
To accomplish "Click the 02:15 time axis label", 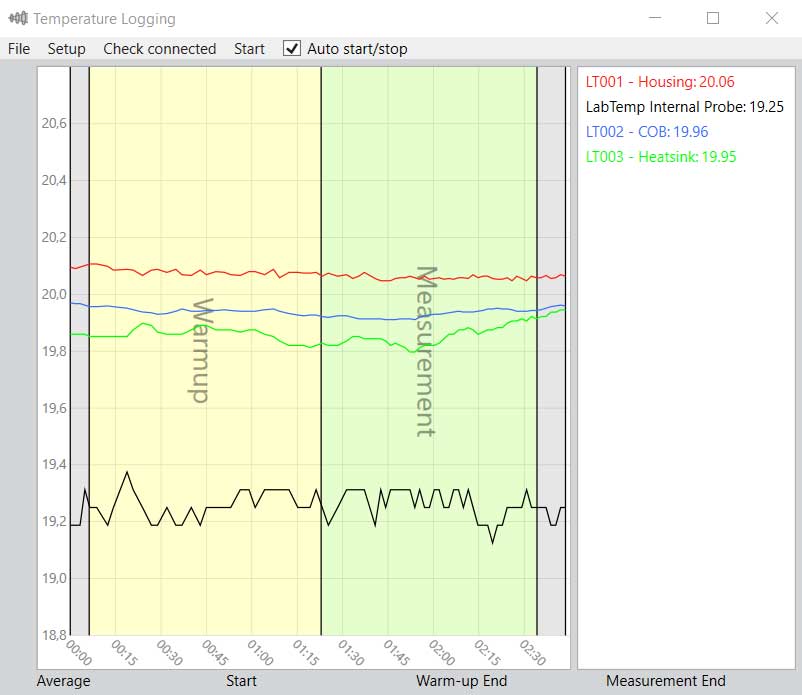I will pos(487,653).
